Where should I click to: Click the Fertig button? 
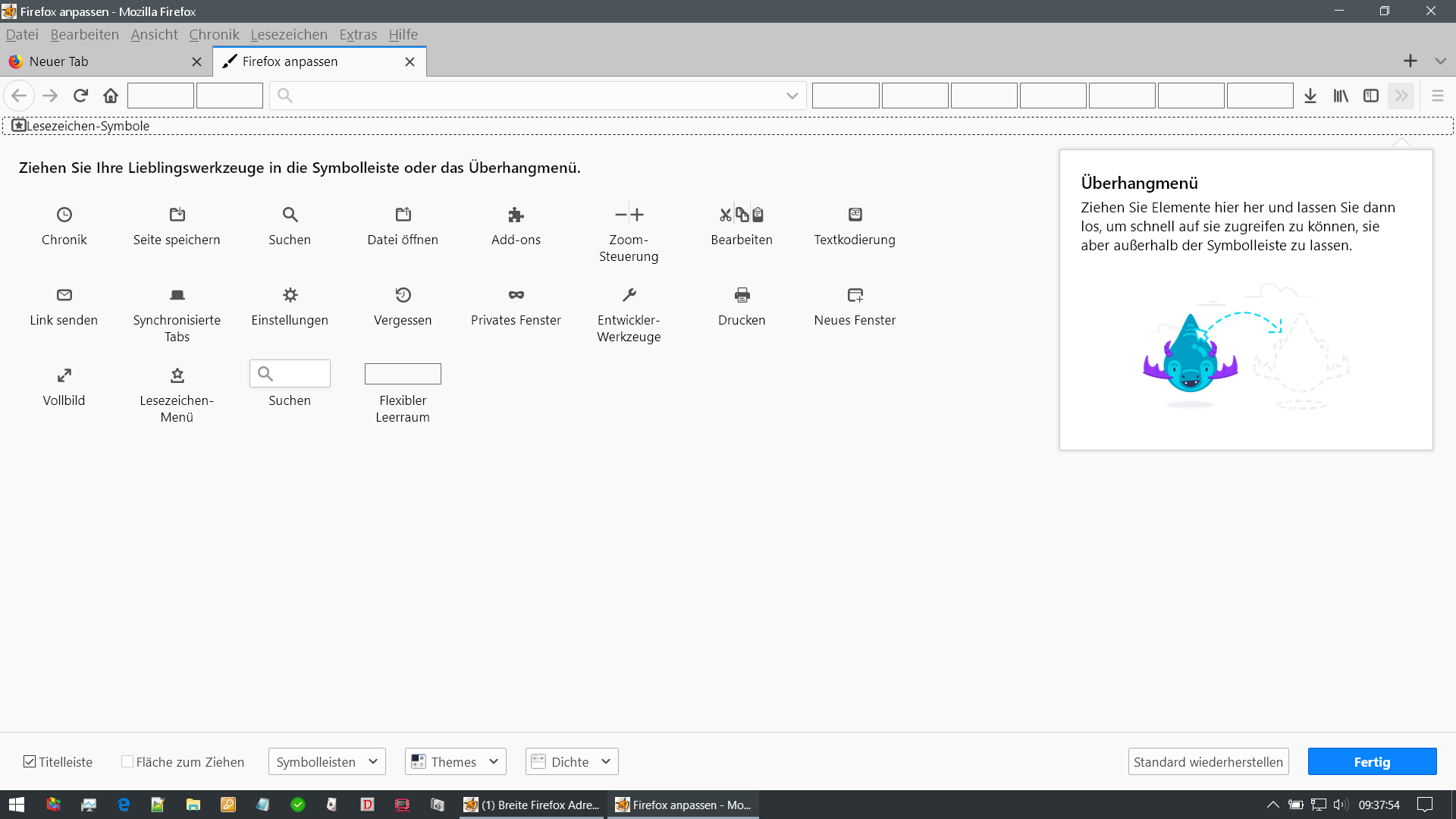pos(1372,761)
